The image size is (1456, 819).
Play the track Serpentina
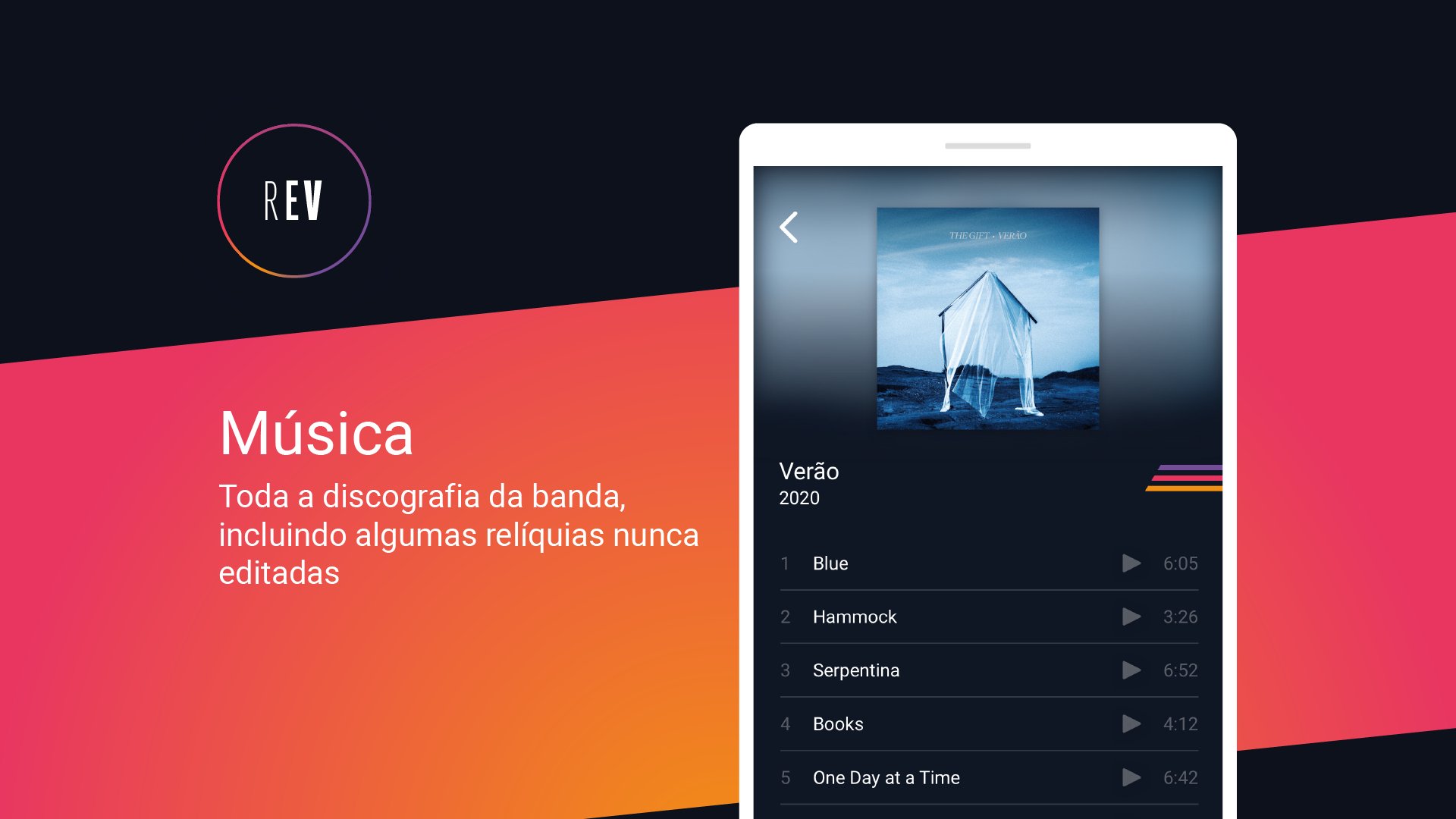coord(1131,670)
